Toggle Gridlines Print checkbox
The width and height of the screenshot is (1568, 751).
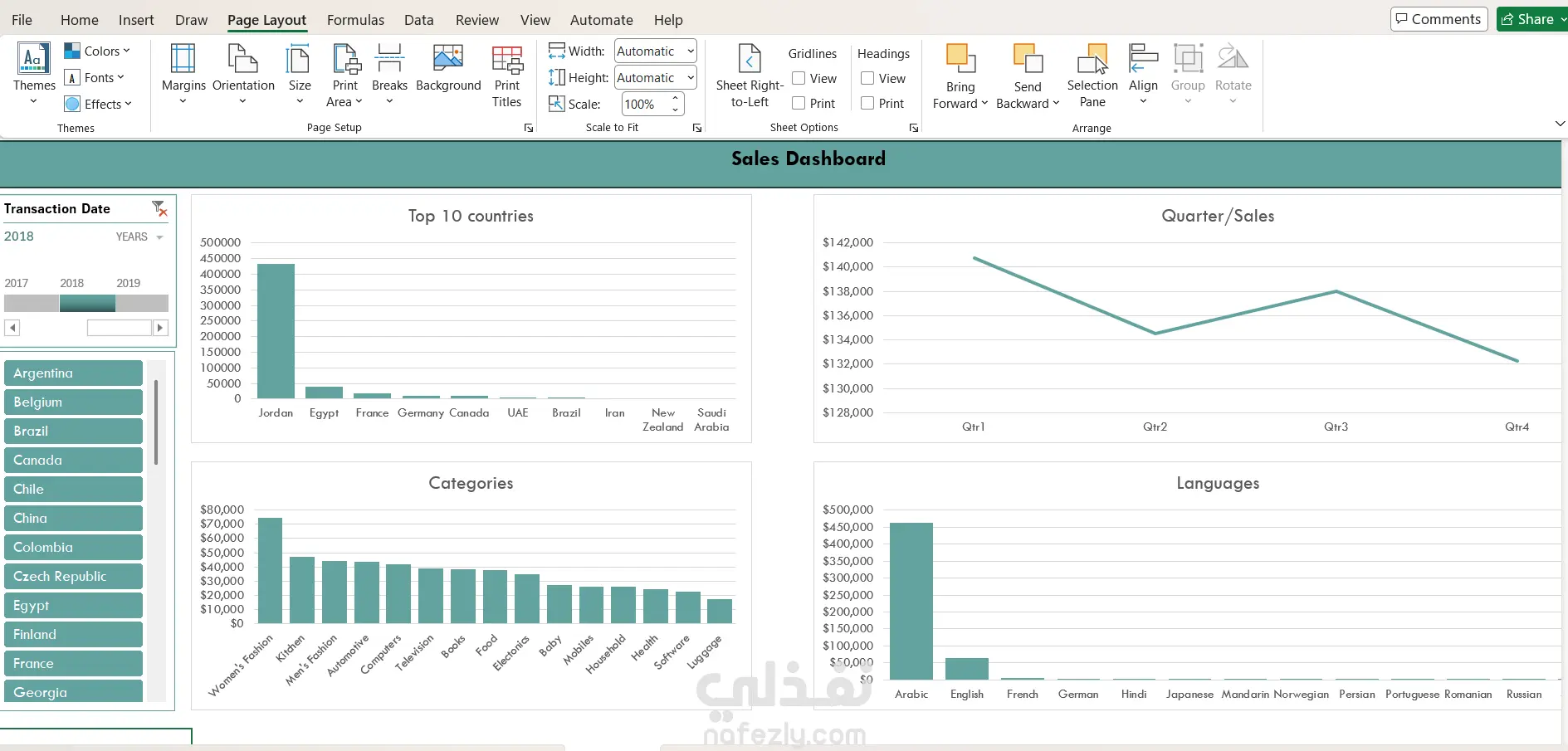(799, 103)
